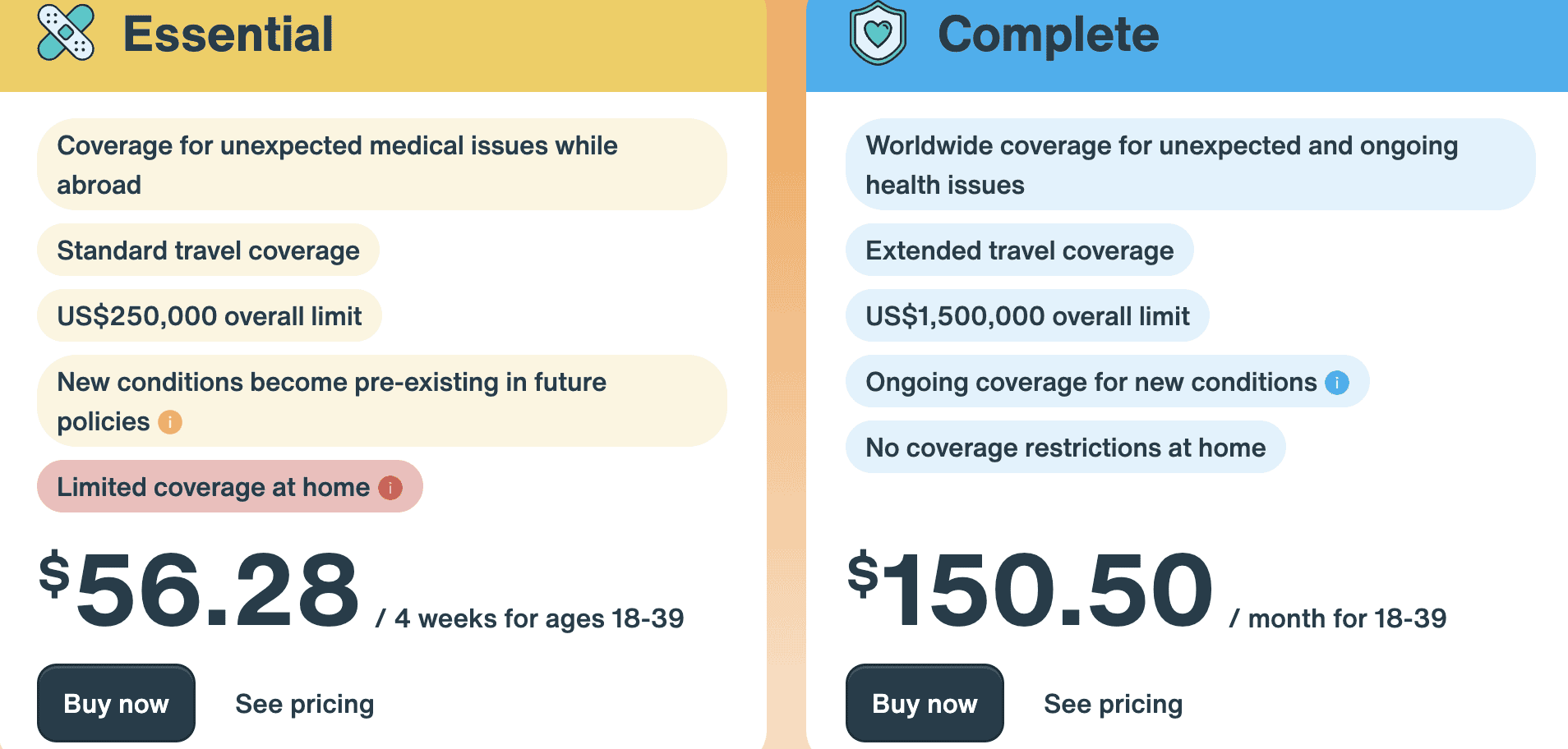Click the Complete plan Buy now button
The width and height of the screenshot is (1568, 749).
(x=924, y=703)
